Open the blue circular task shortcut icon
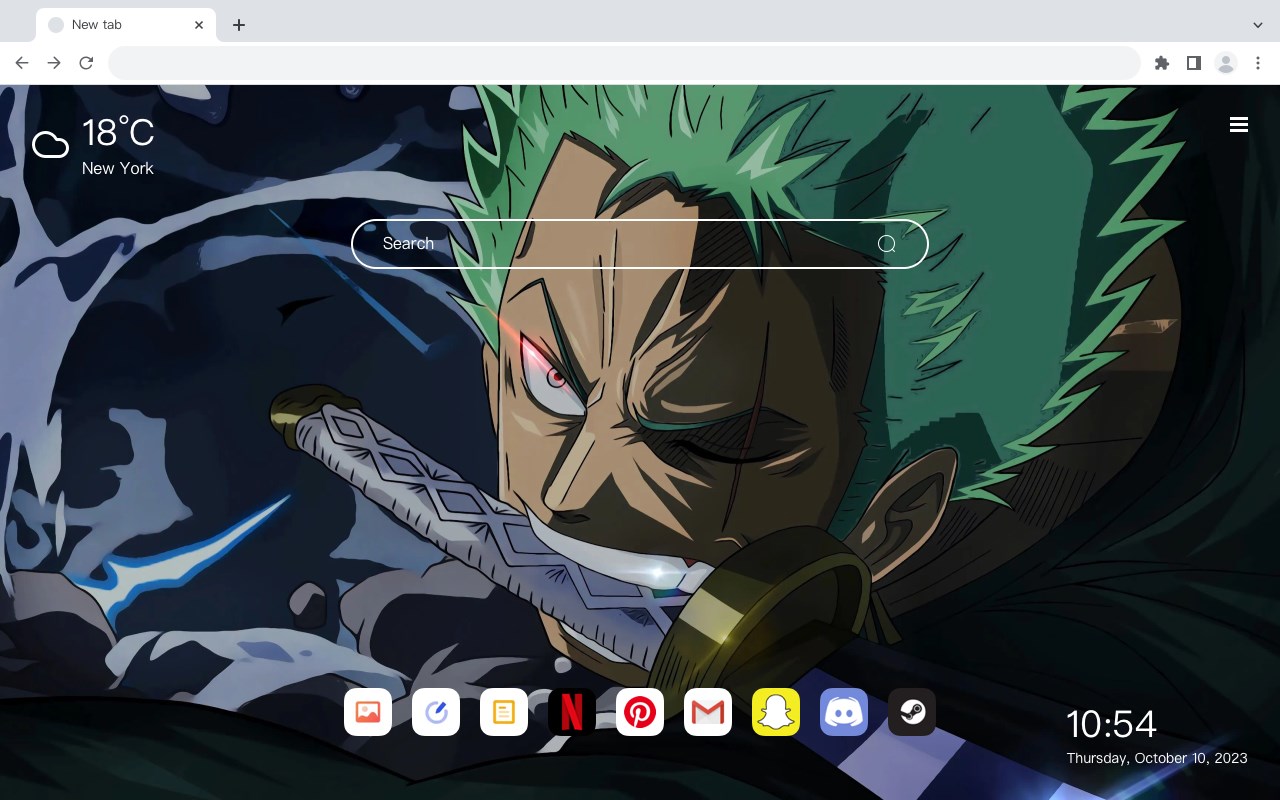Image resolution: width=1280 pixels, height=800 pixels. (x=436, y=712)
